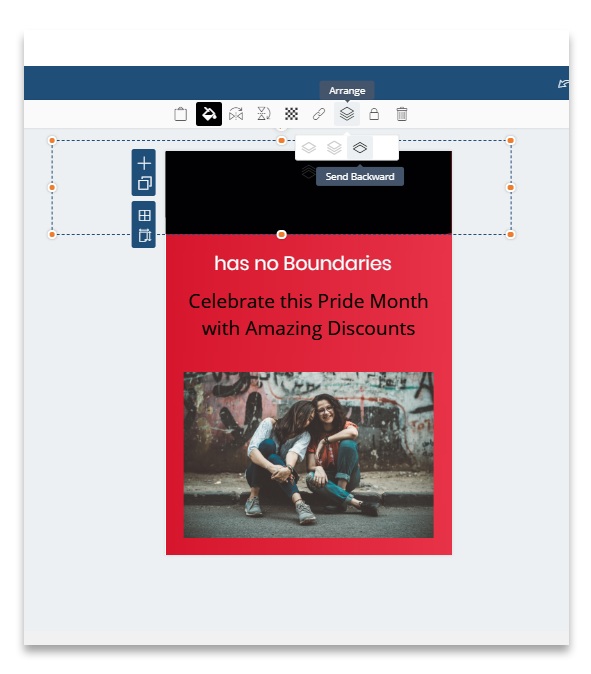Click the undo arrow in blue header
Screen dimensions: 591x674
click(563, 83)
